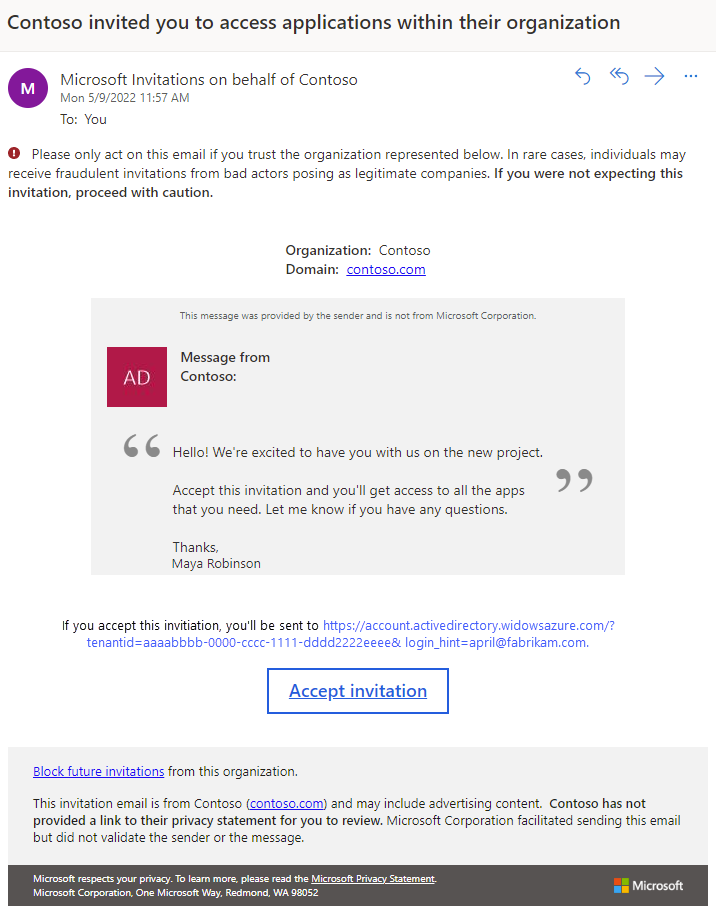The image size is (716, 915).
Task: Click the Reply arrow icon
Action: tap(582, 75)
